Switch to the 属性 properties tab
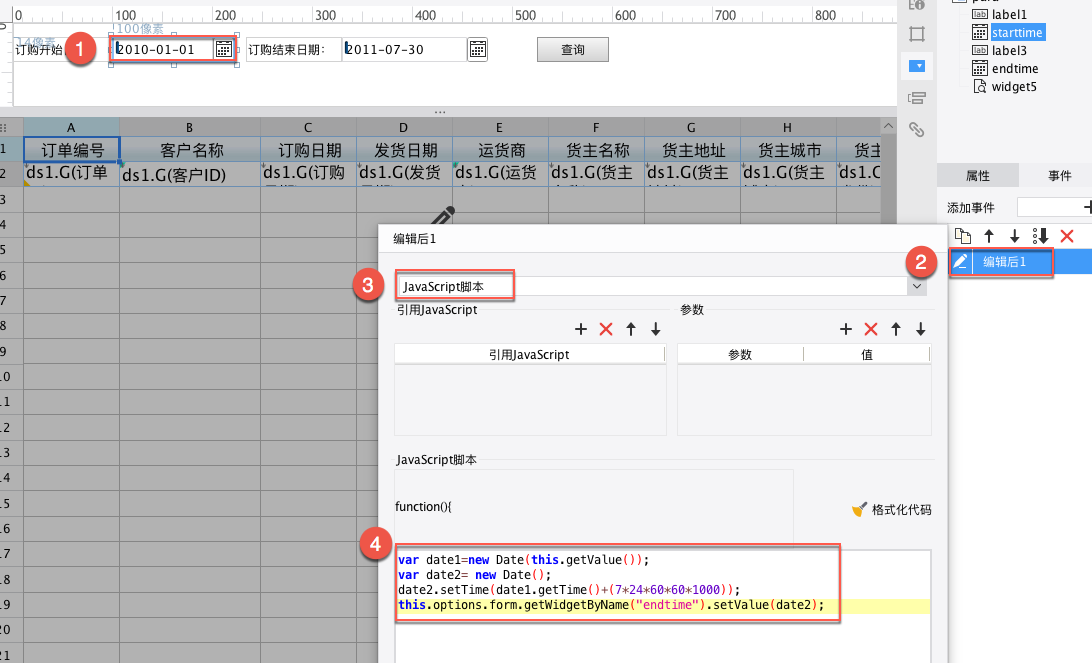This screenshot has width=1092, height=663. (978, 176)
